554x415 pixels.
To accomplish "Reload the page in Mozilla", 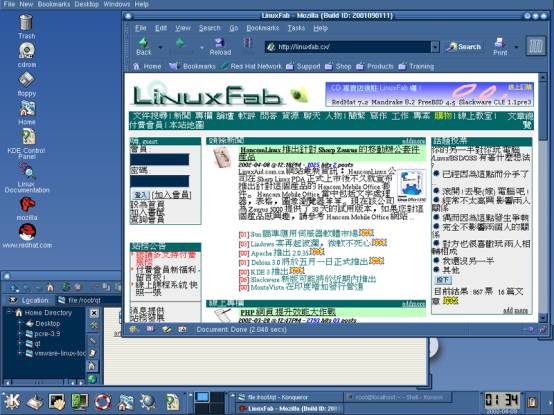I will pos(220,46).
